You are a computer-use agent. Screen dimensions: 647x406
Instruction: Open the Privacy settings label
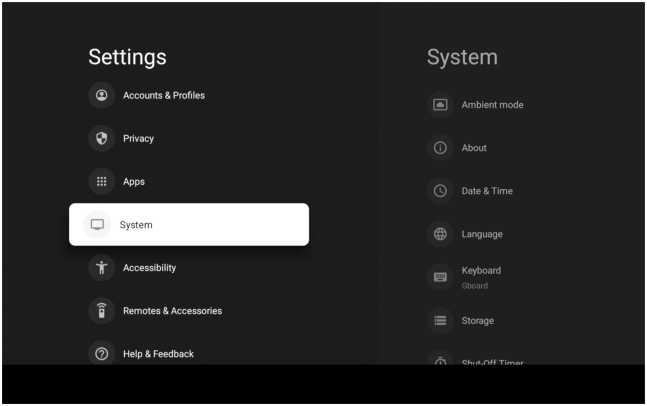[138, 138]
